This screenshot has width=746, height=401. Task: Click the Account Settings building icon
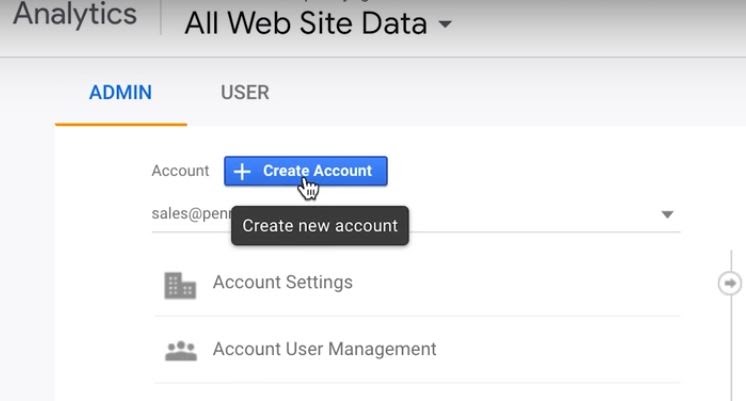(x=180, y=285)
